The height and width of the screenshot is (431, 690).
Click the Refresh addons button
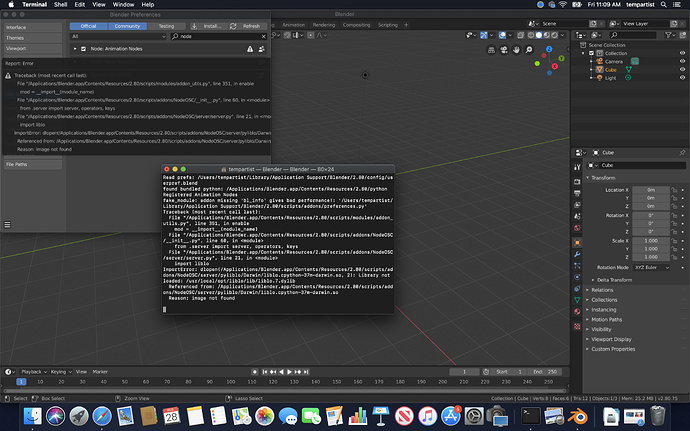[246, 26]
